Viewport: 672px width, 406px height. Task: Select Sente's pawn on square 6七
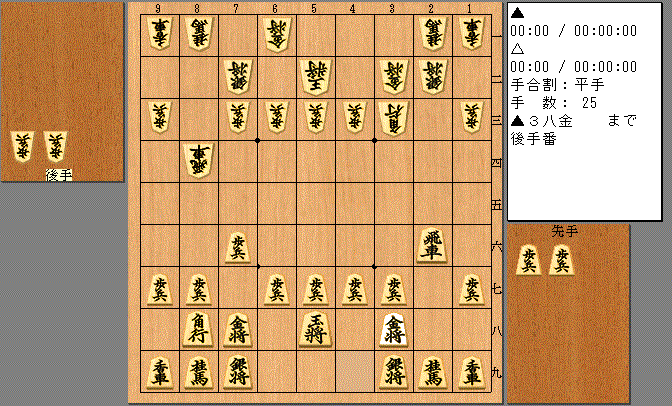click(276, 290)
